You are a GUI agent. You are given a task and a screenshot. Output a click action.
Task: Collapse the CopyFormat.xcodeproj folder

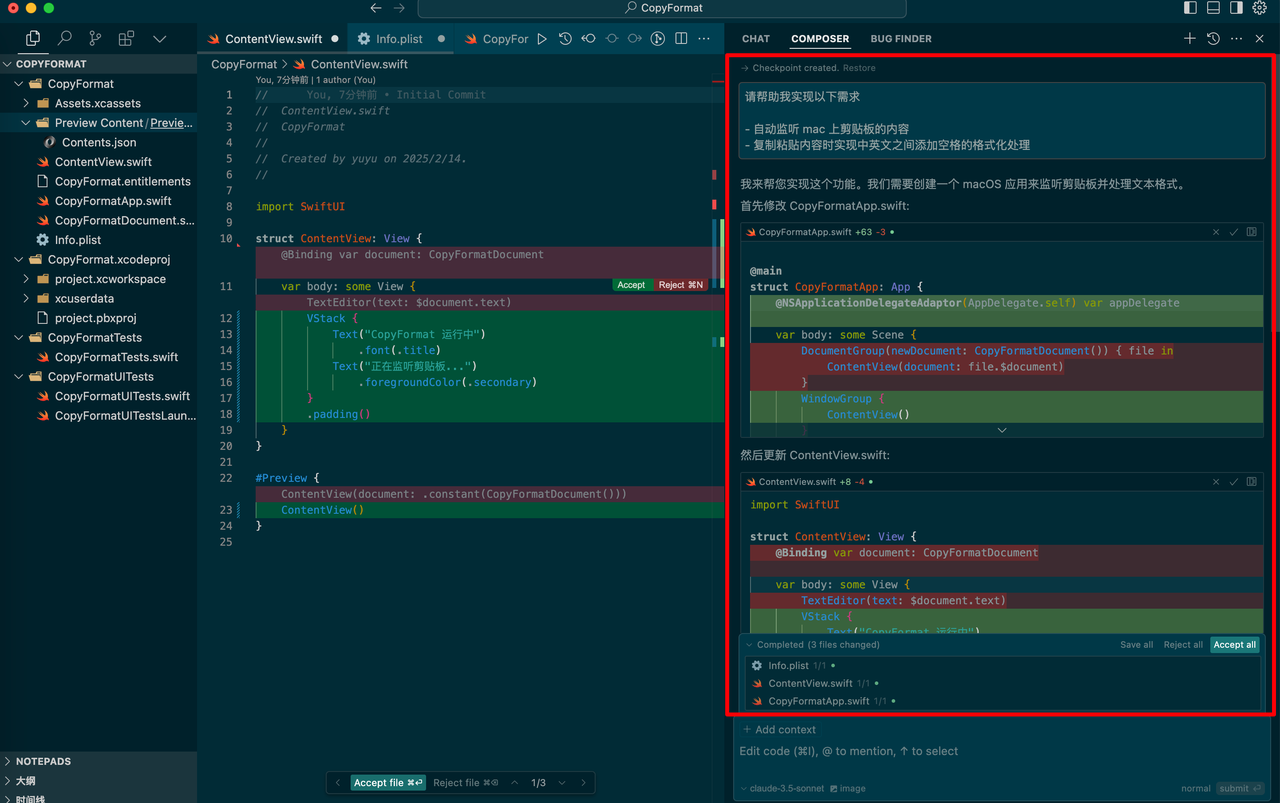pos(98,259)
